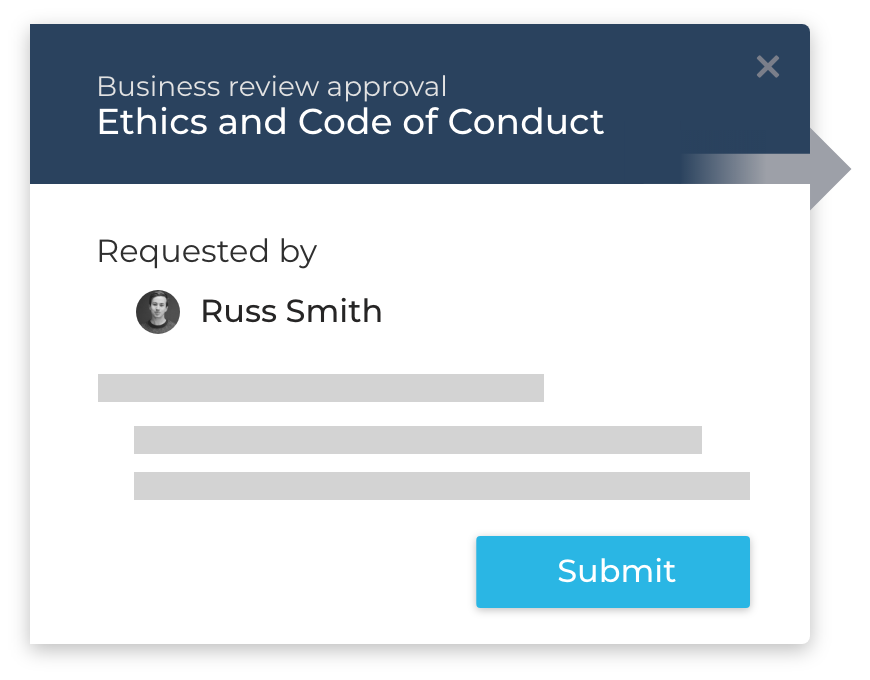Click the arrowhead tip pointing right
Viewport: 870px width, 680px height.
pyautogui.click(x=841, y=169)
